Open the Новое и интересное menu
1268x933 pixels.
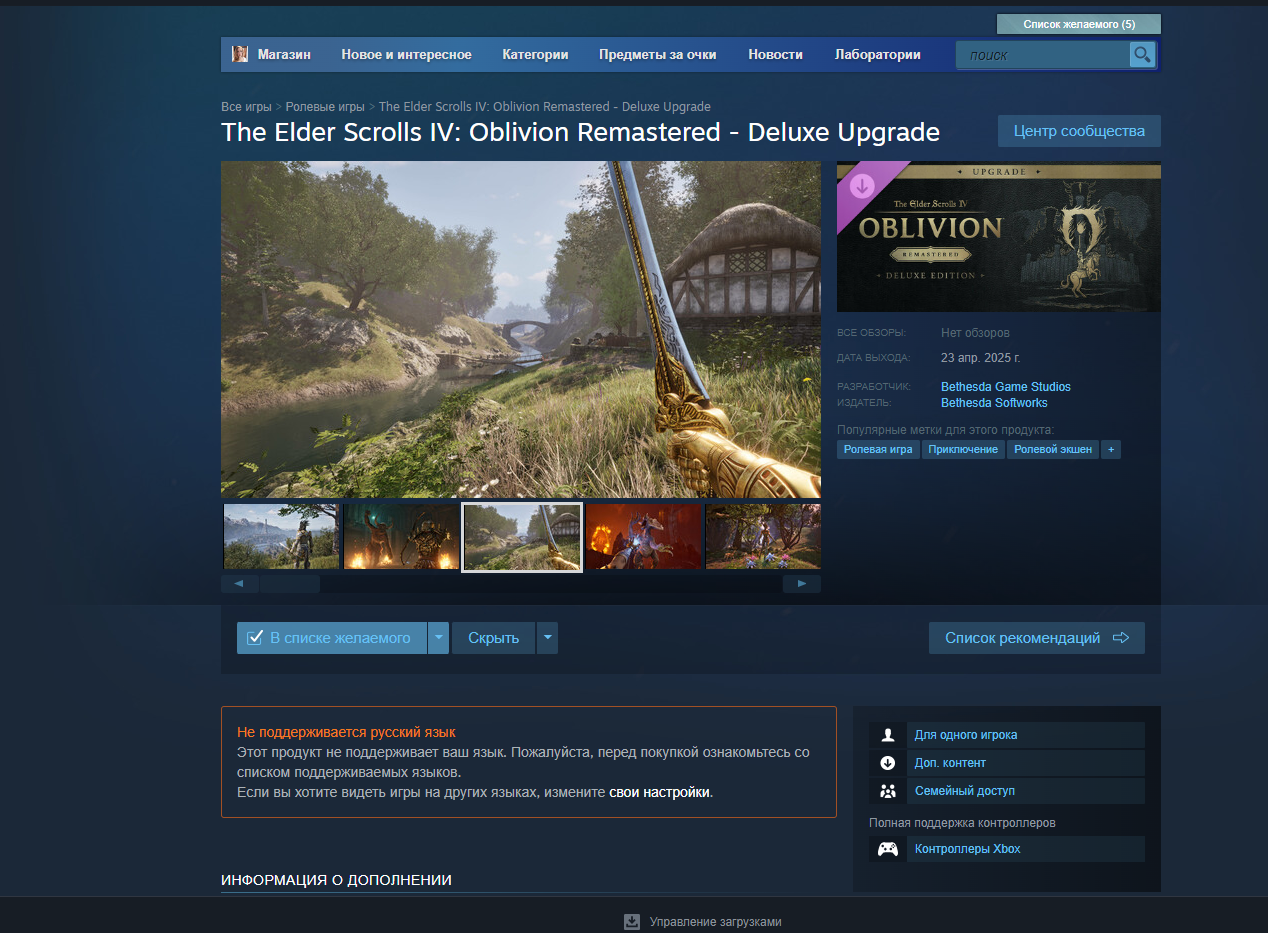(x=406, y=55)
